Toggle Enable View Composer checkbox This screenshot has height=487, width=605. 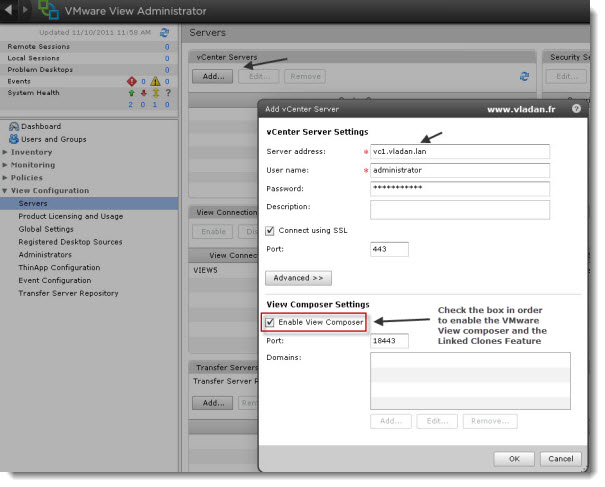click(x=270, y=322)
